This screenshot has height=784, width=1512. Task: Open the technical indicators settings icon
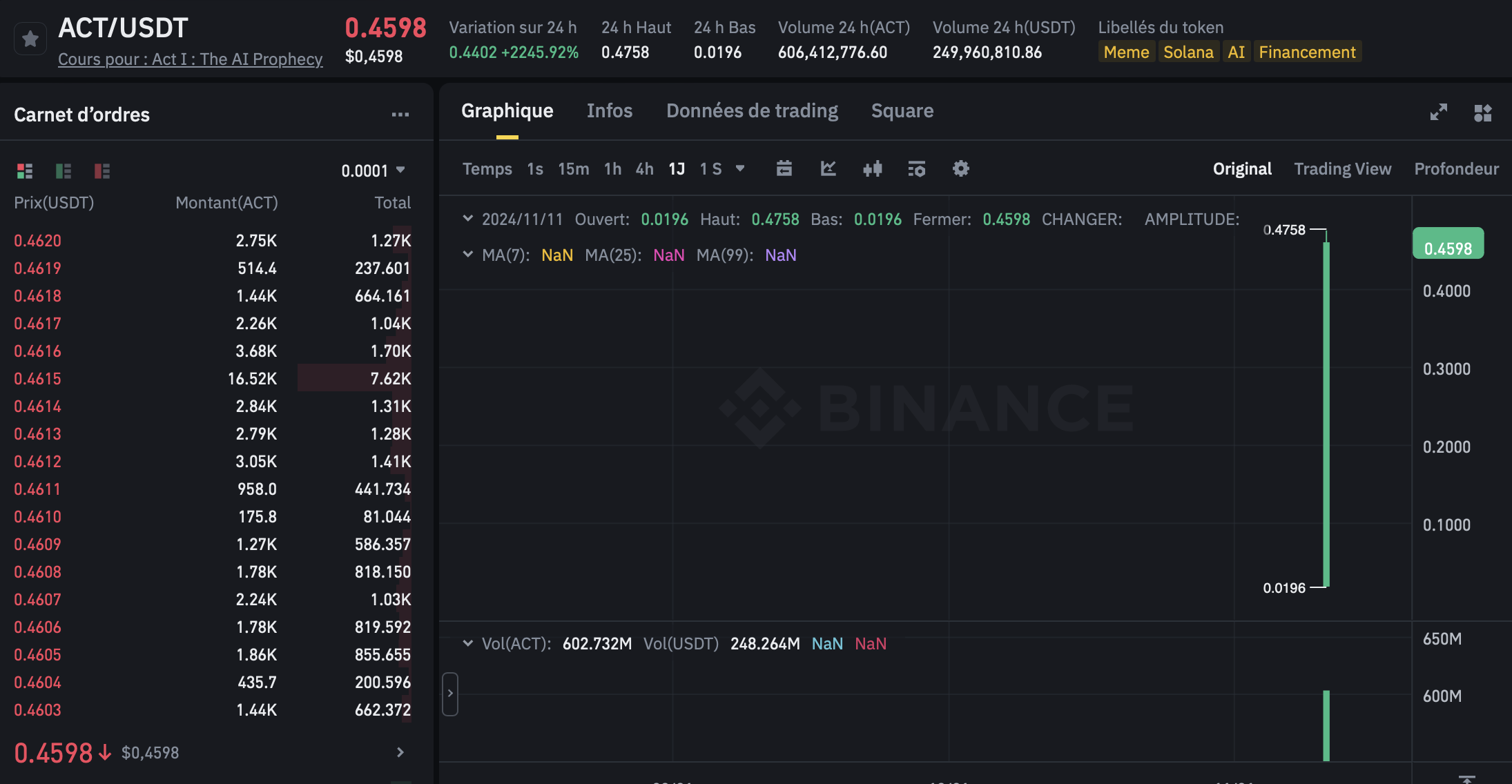coord(916,168)
